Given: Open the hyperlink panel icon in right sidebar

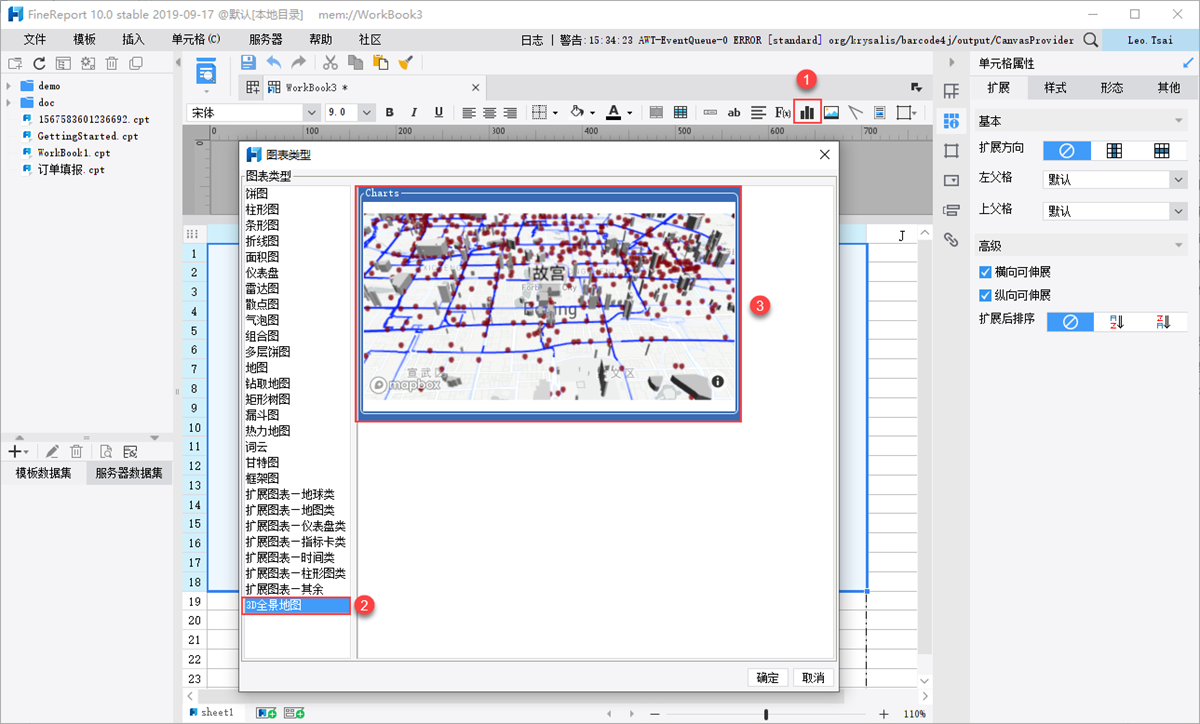Looking at the screenshot, I should pos(951,240).
